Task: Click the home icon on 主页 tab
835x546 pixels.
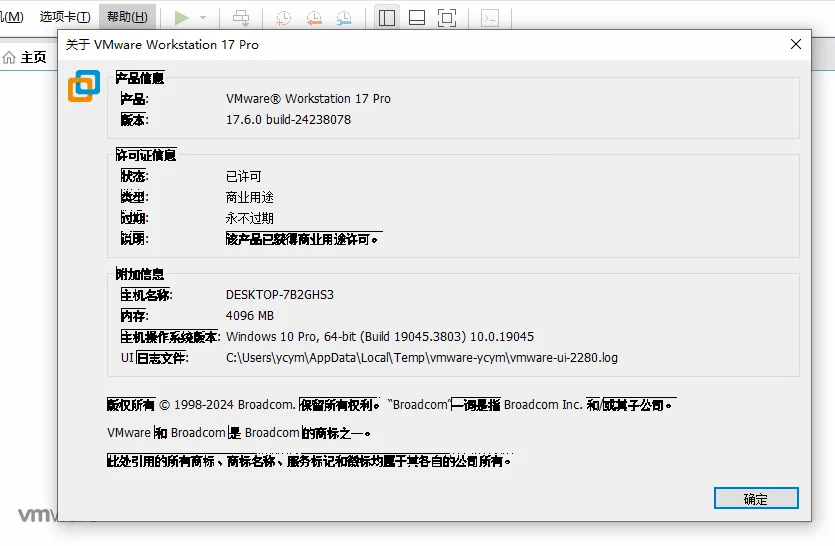Action: tap(9, 57)
